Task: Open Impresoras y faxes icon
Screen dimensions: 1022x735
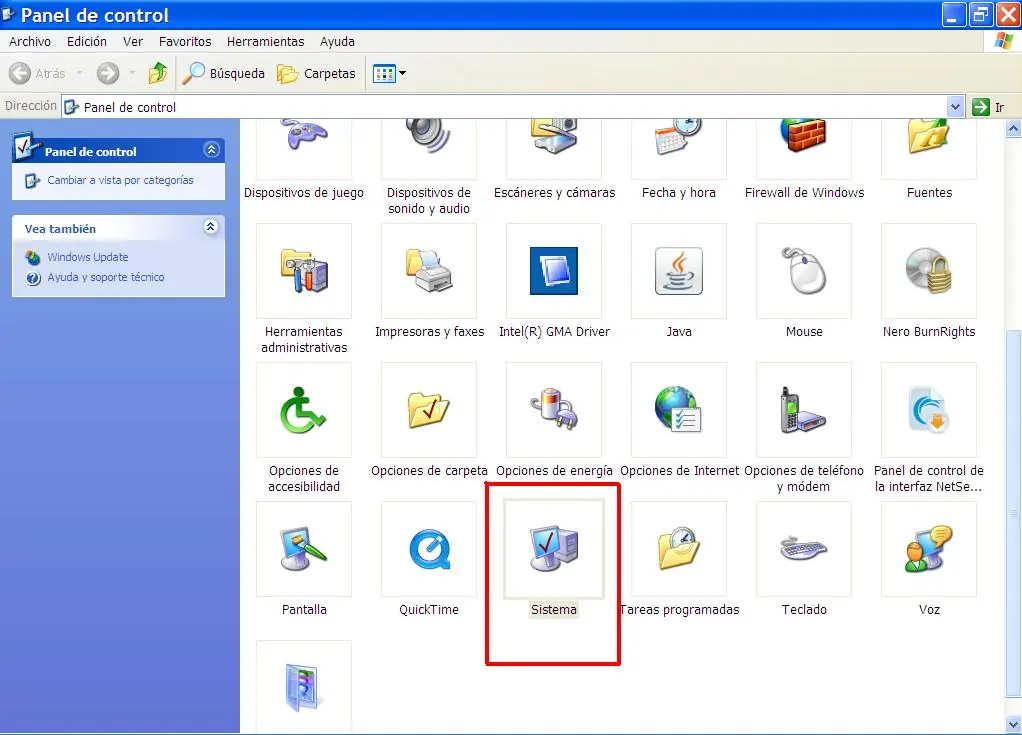Action: tap(429, 270)
